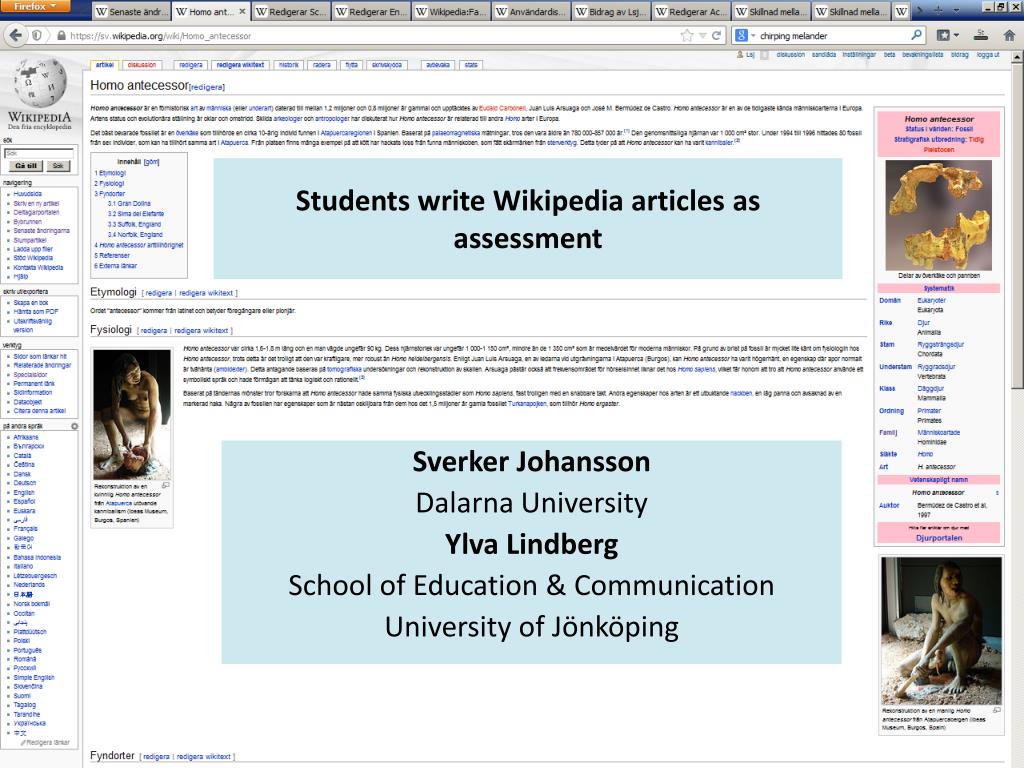This screenshot has width=1024, height=768.
Task: Click the Wikipedia globe logo
Action: coord(39,83)
